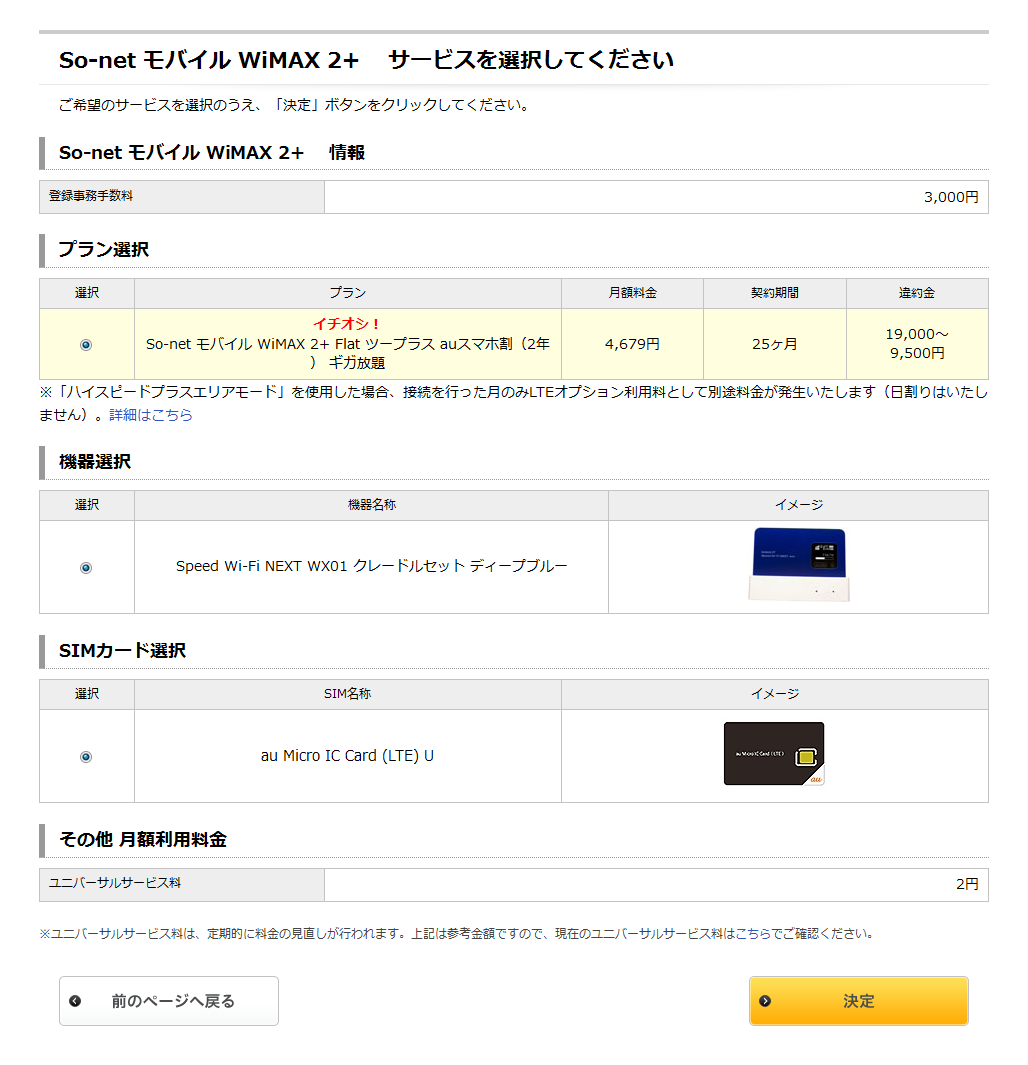Viewport: 1028px width, 1065px height.
Task: Click the 決定 confirm button
Action: coord(858,1000)
